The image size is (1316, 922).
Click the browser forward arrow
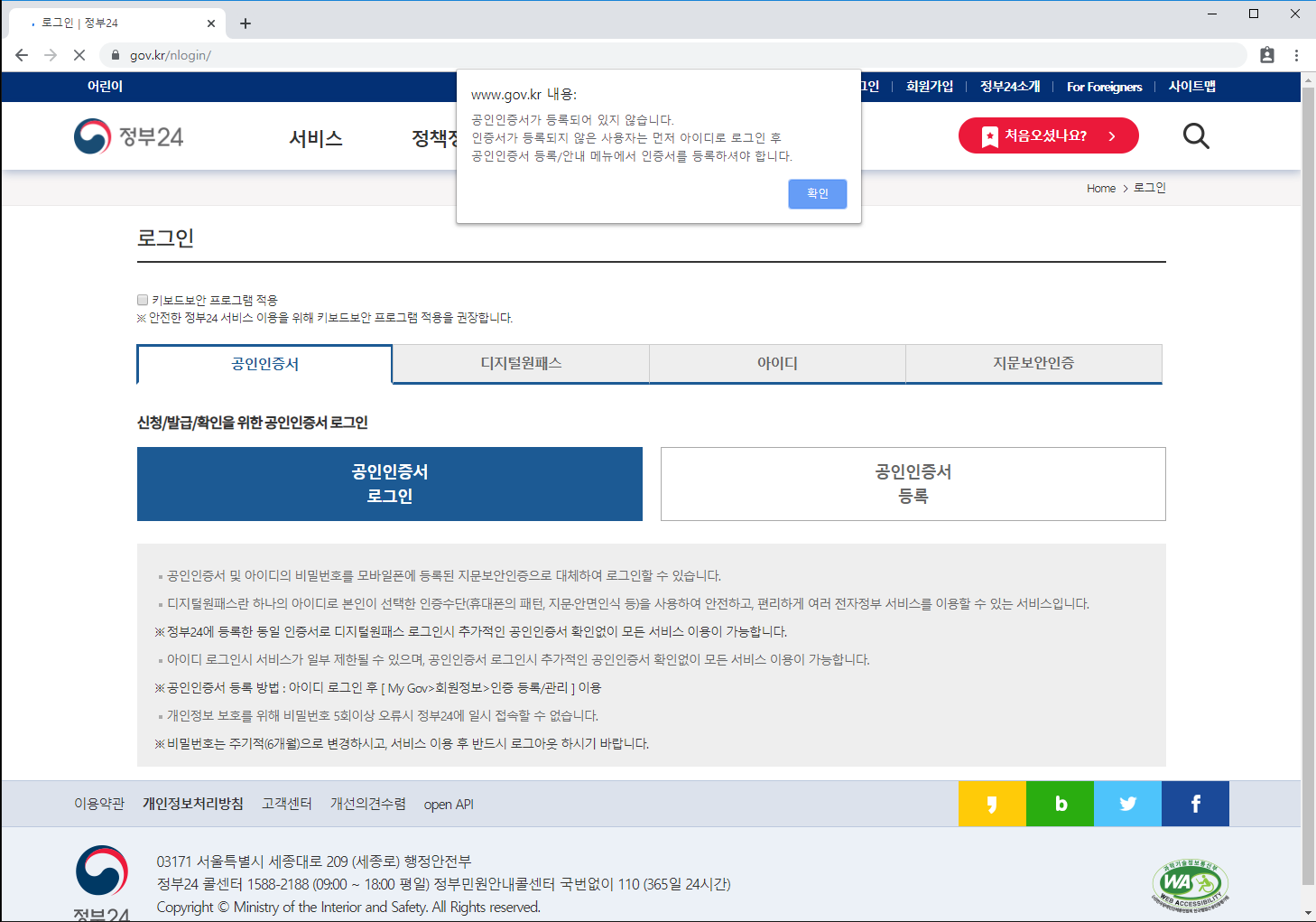[51, 55]
